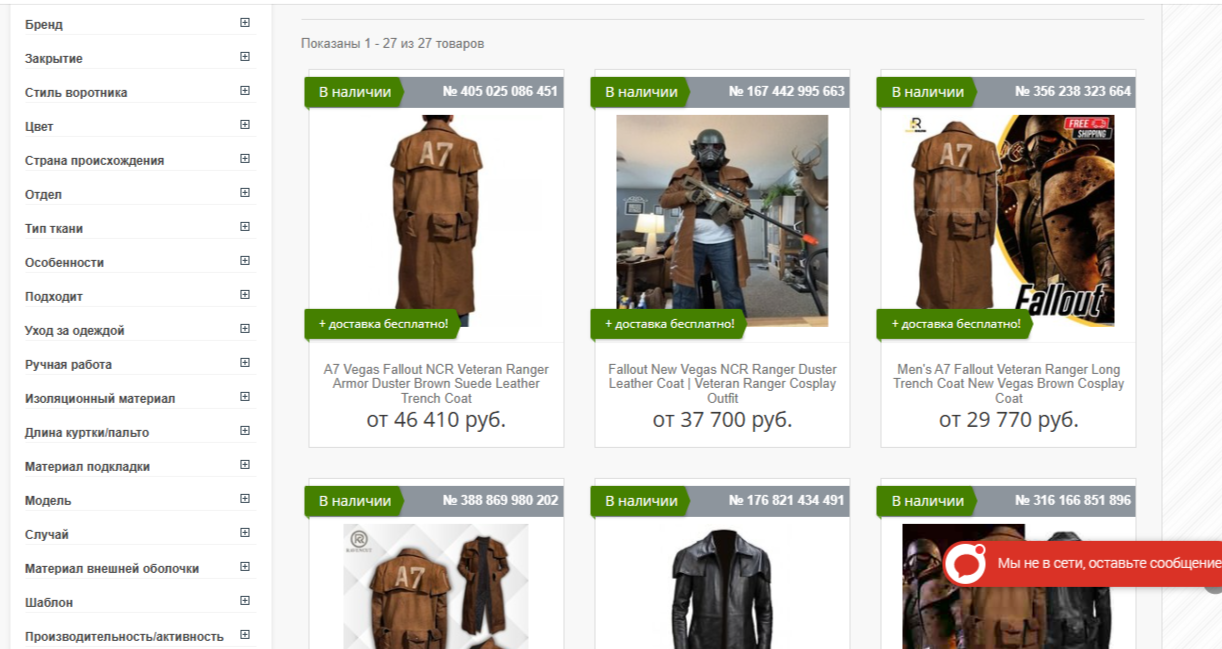Screen dimensions: 1222x649
Task: Select the Тип ткани filter label
Action: click(x=54, y=228)
